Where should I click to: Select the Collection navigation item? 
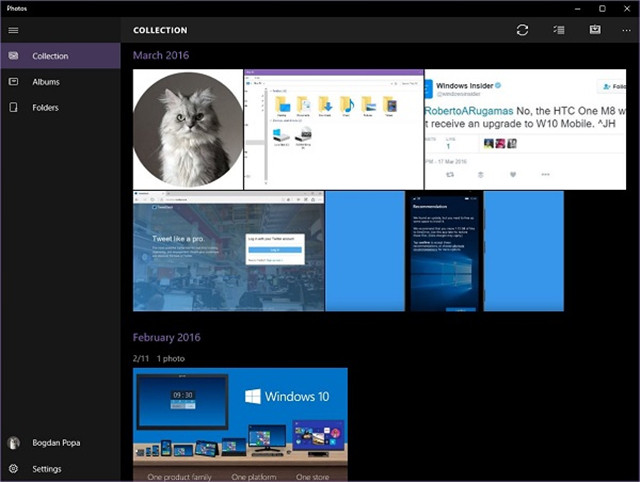[60, 56]
